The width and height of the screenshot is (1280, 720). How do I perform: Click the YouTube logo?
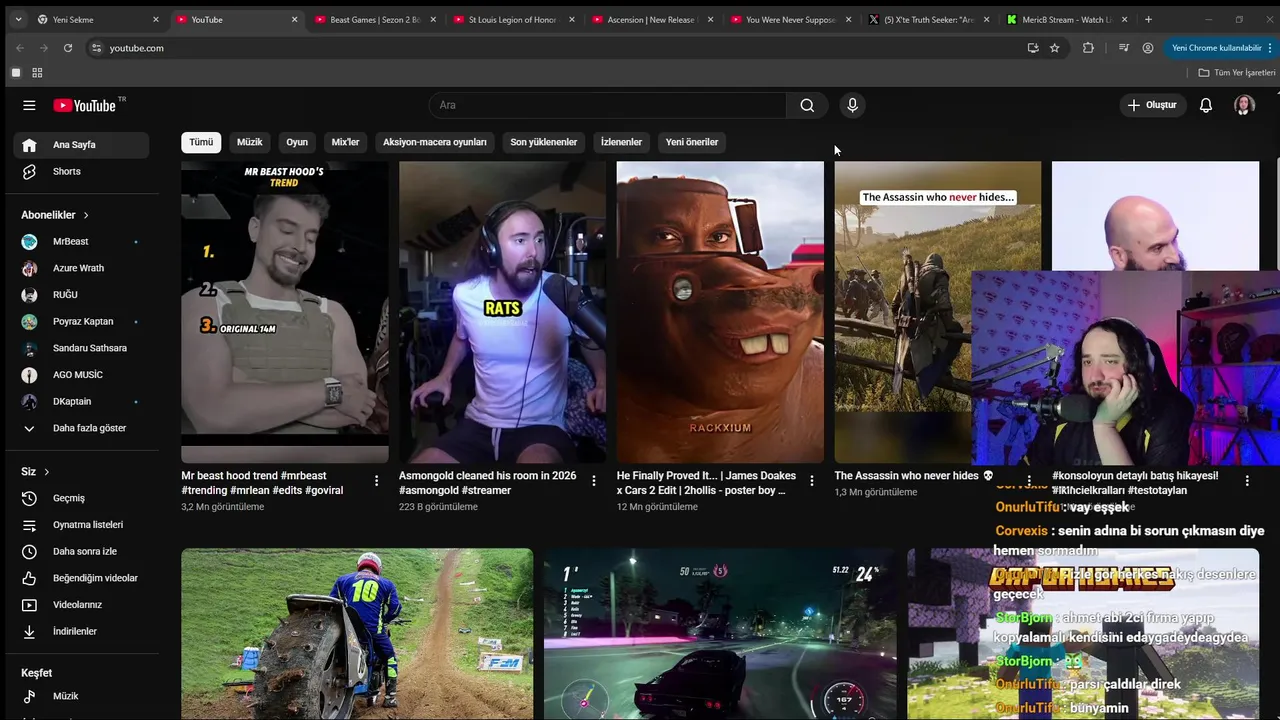coord(85,105)
